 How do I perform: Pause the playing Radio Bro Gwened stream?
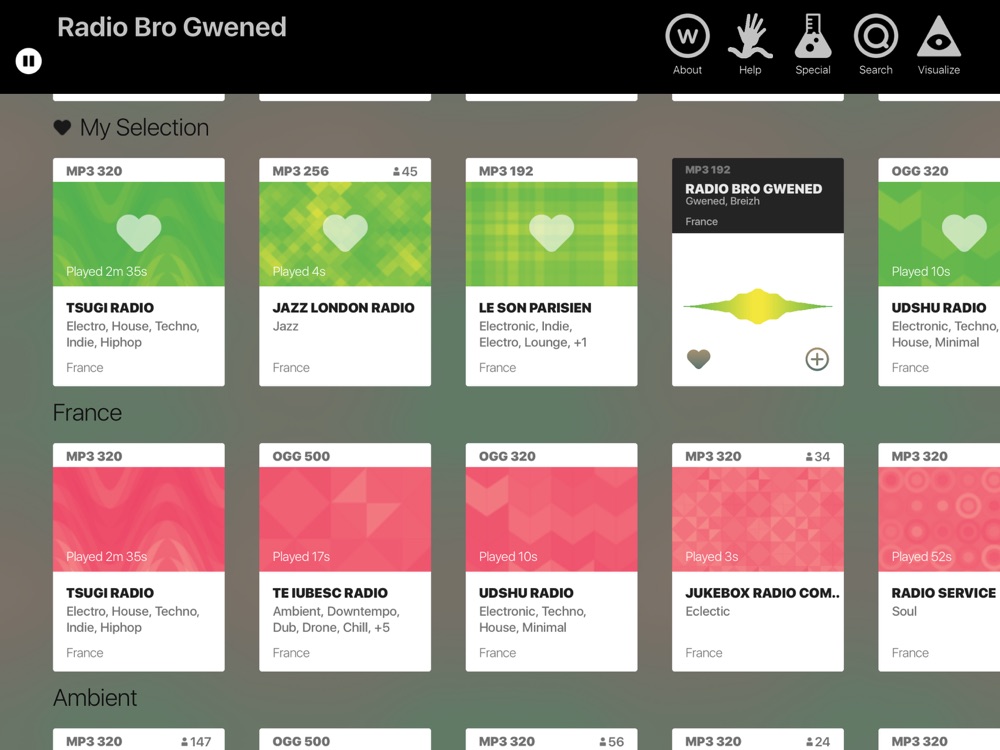[29, 61]
